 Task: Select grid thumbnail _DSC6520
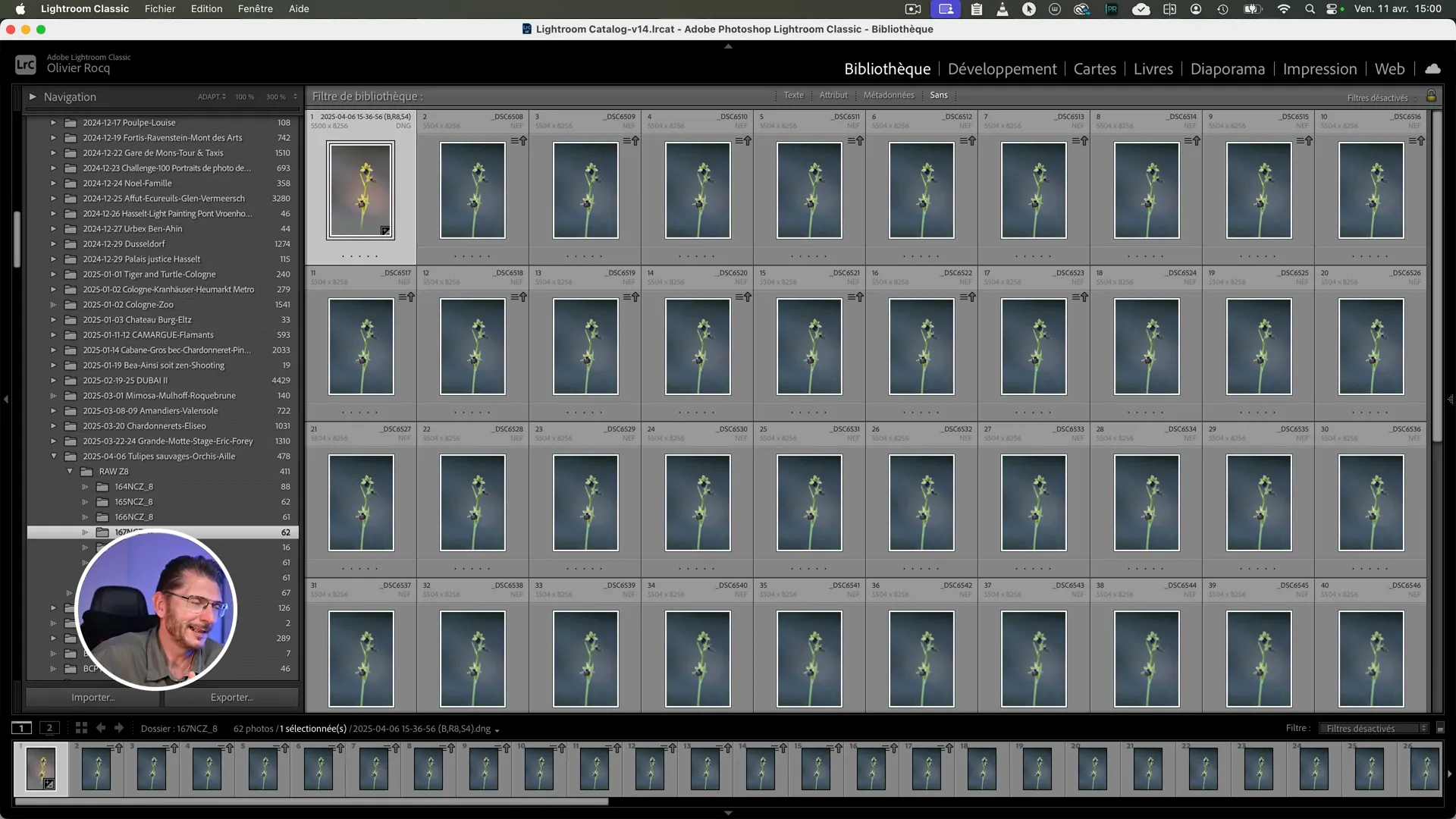pyautogui.click(x=698, y=347)
